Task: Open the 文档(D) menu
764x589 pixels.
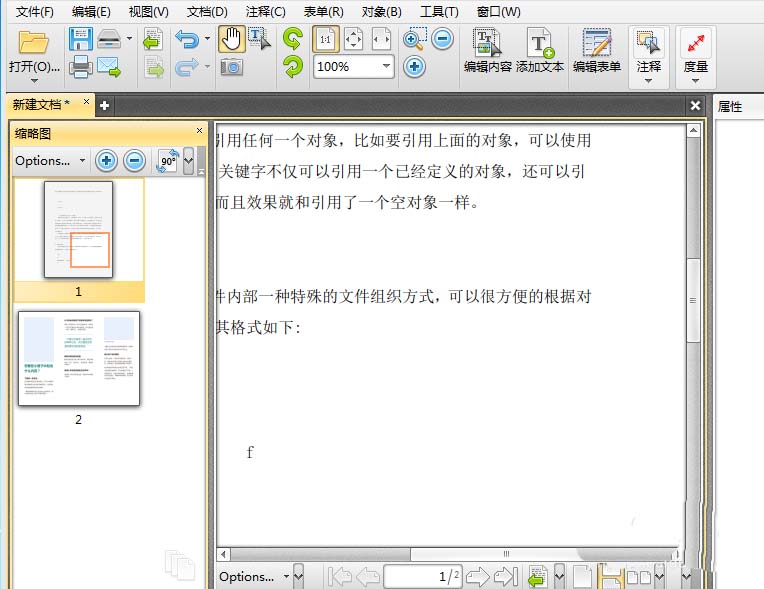Action: (207, 12)
